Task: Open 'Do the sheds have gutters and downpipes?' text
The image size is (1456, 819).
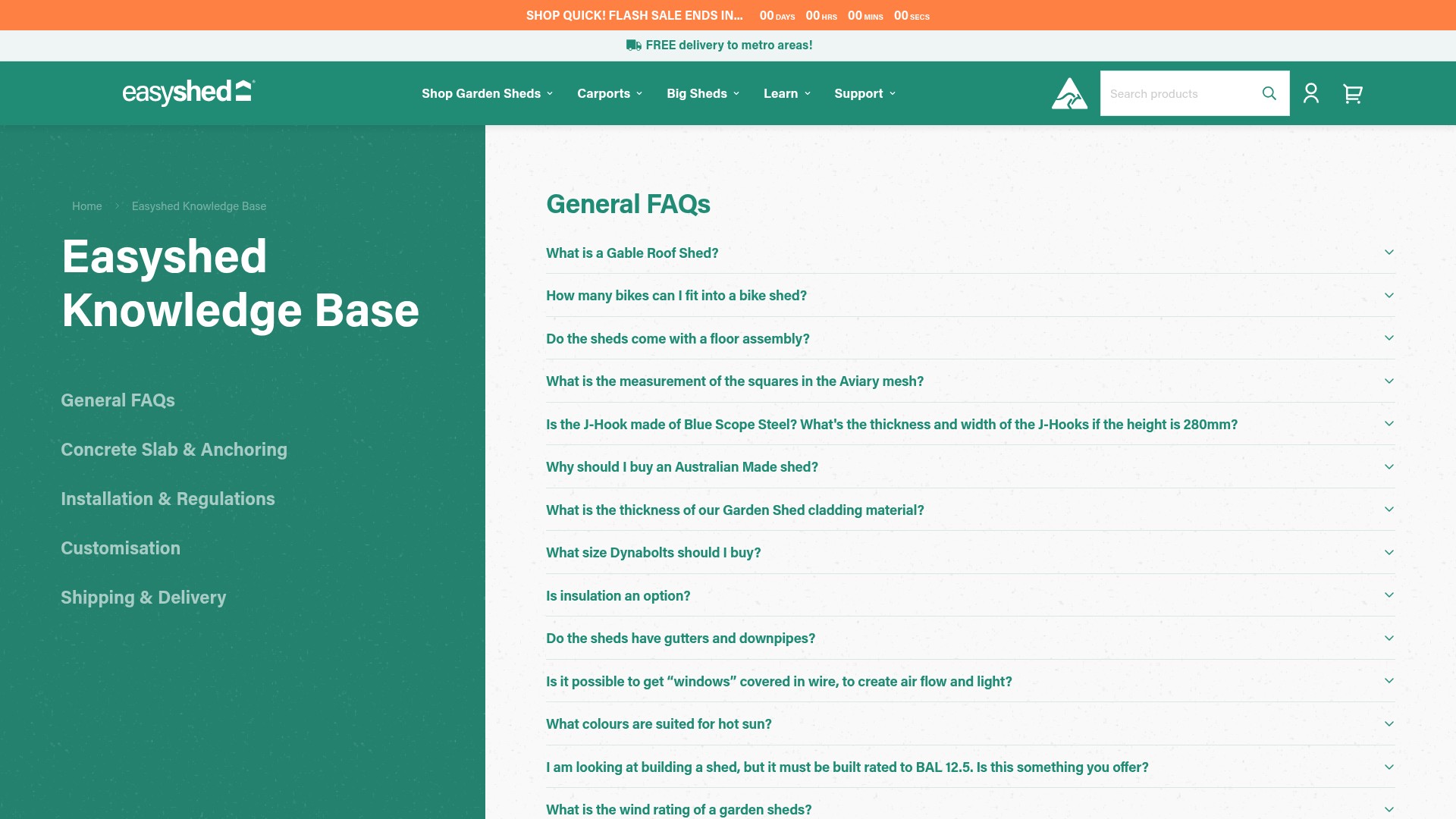Action: (680, 639)
